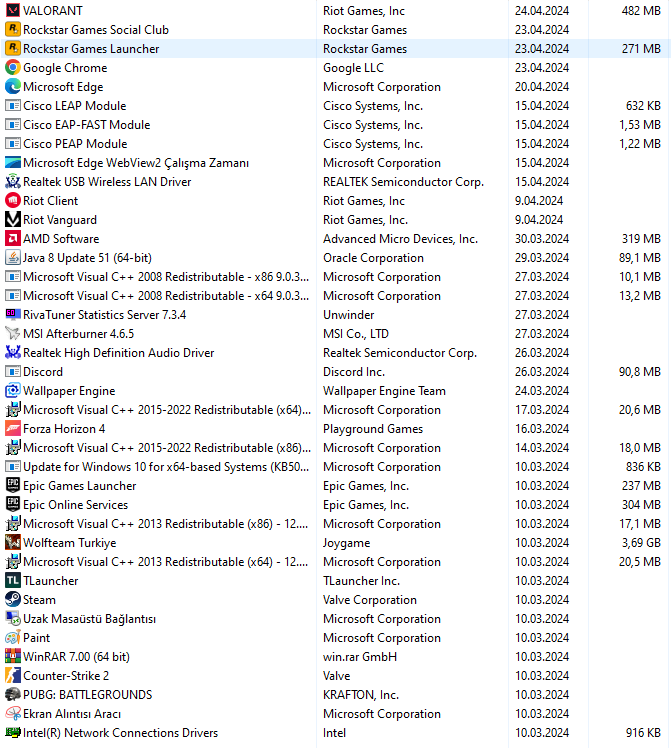Select the Cisco LEAP Module icon
Screen dimensions: 671x748
12,105
